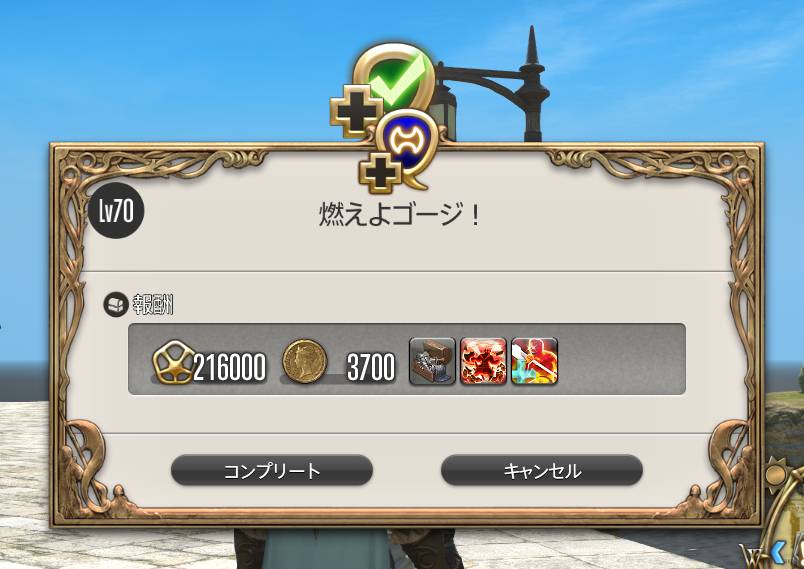Click the Lv70 level badge
The image size is (804, 569).
pos(116,211)
